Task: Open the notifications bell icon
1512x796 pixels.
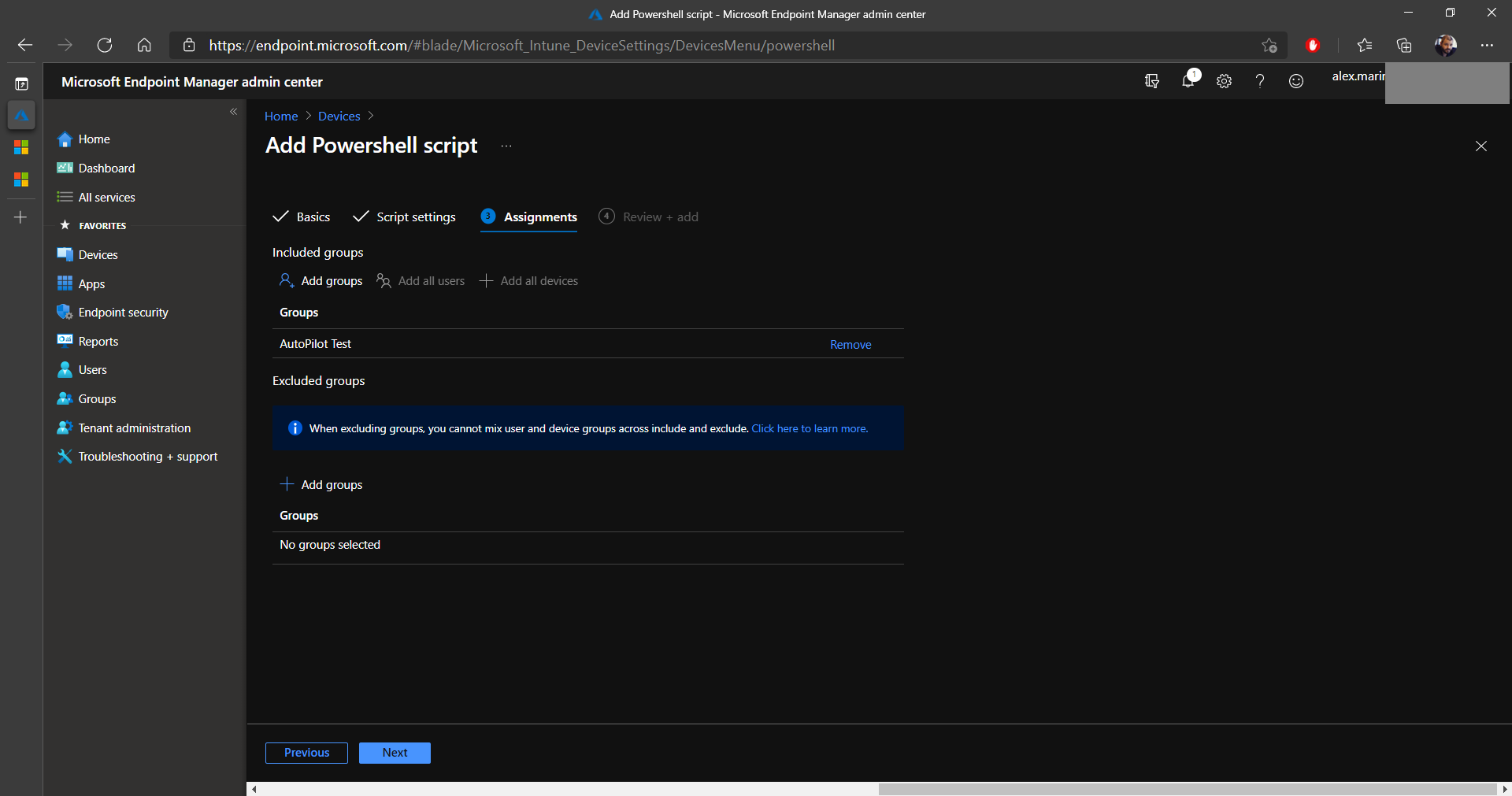Action: [1188, 80]
